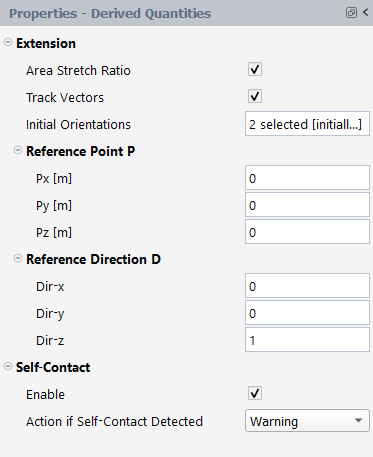Screen dimensions: 373x457
Task: Undock the Properties panel with float icon
Action: 351,13
